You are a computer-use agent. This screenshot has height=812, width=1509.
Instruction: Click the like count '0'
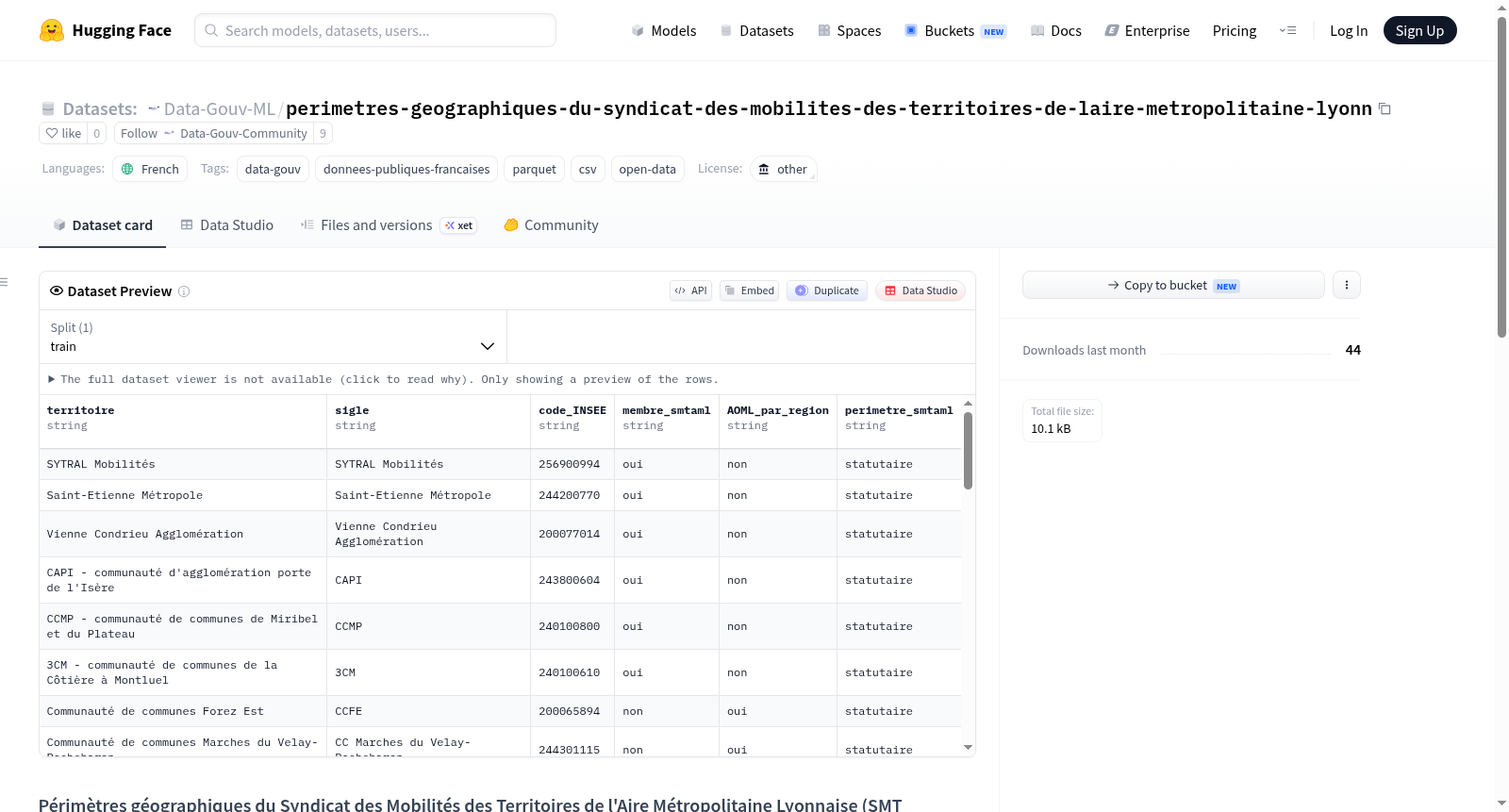96,133
